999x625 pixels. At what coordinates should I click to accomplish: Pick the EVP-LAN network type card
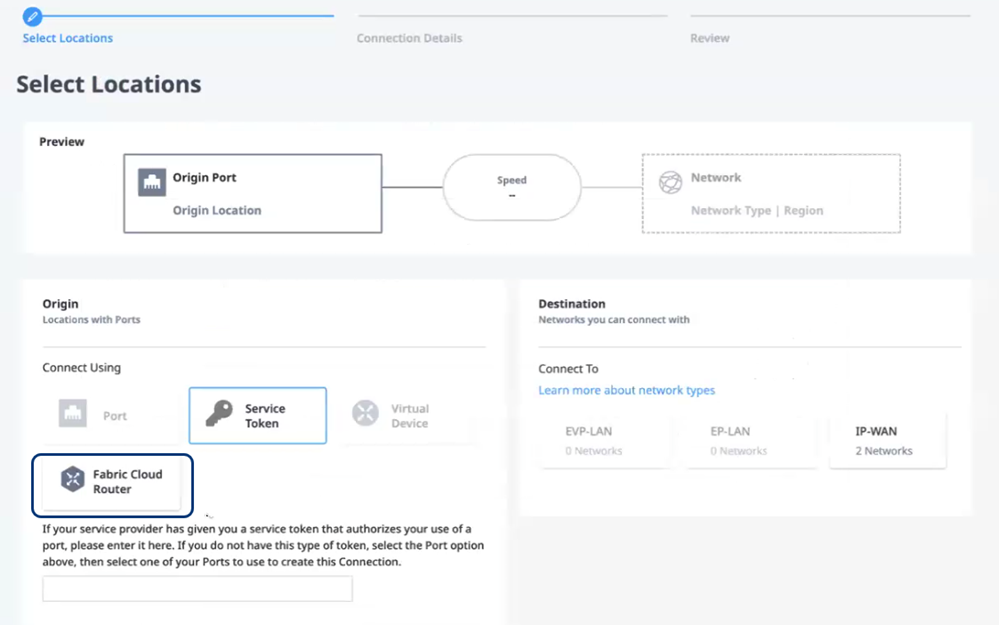(604, 441)
